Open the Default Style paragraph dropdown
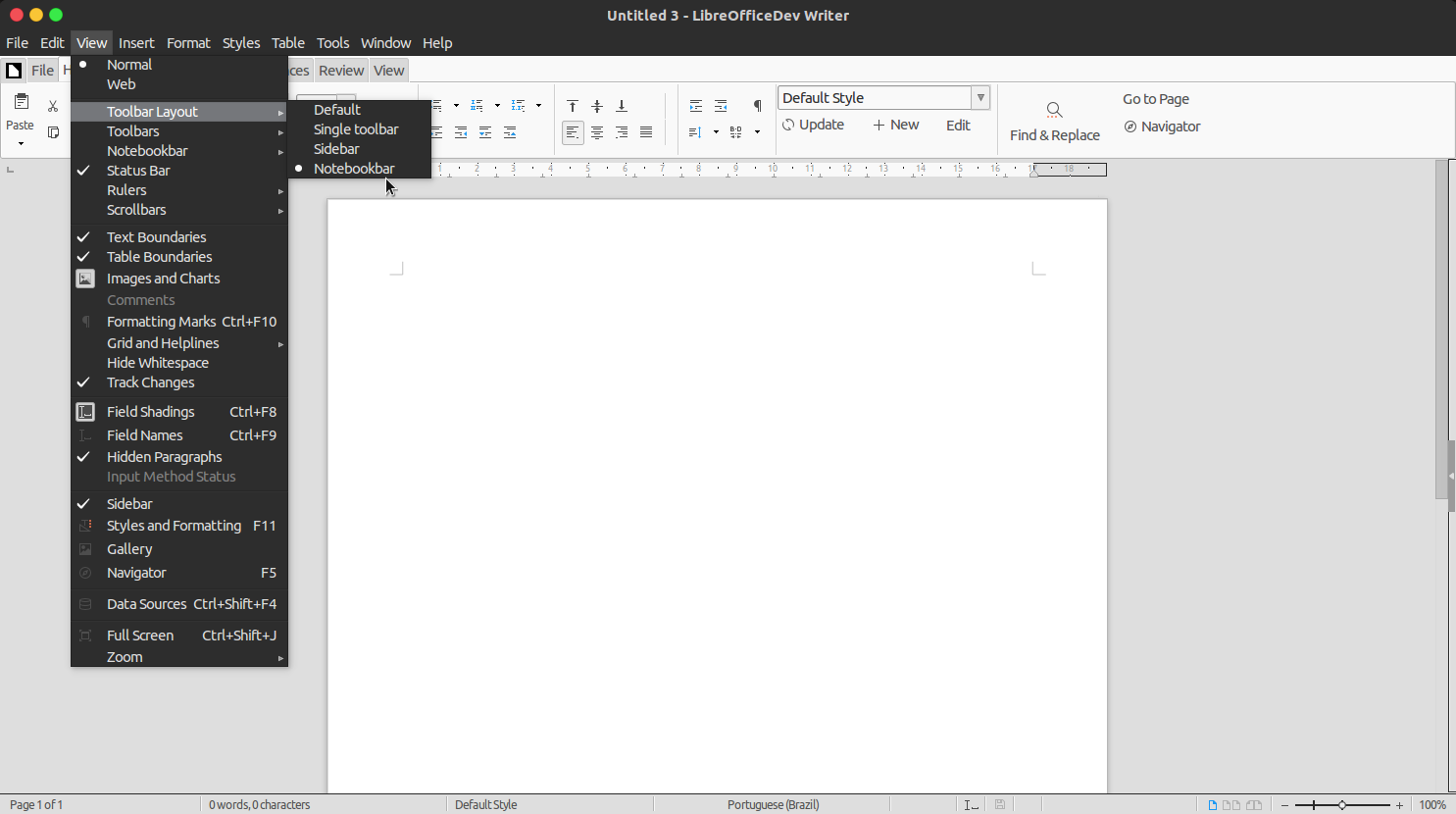Viewport: 1456px width, 814px height. tap(979, 97)
